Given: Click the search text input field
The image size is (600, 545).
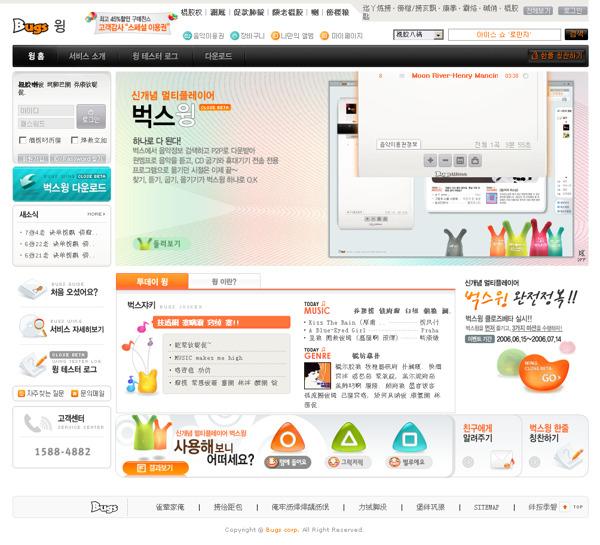Looking at the screenshot, I should coord(503,35).
